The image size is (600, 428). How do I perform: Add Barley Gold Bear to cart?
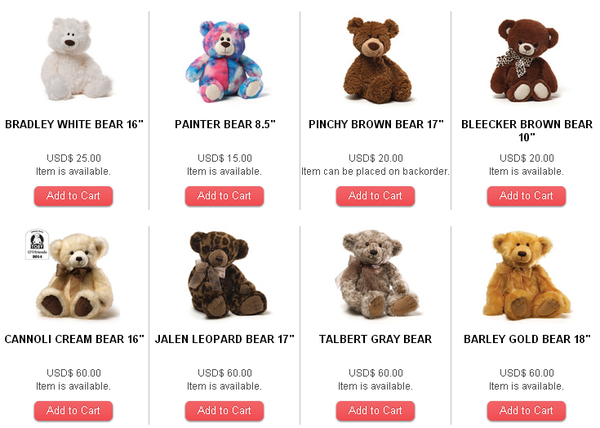[x=526, y=411]
